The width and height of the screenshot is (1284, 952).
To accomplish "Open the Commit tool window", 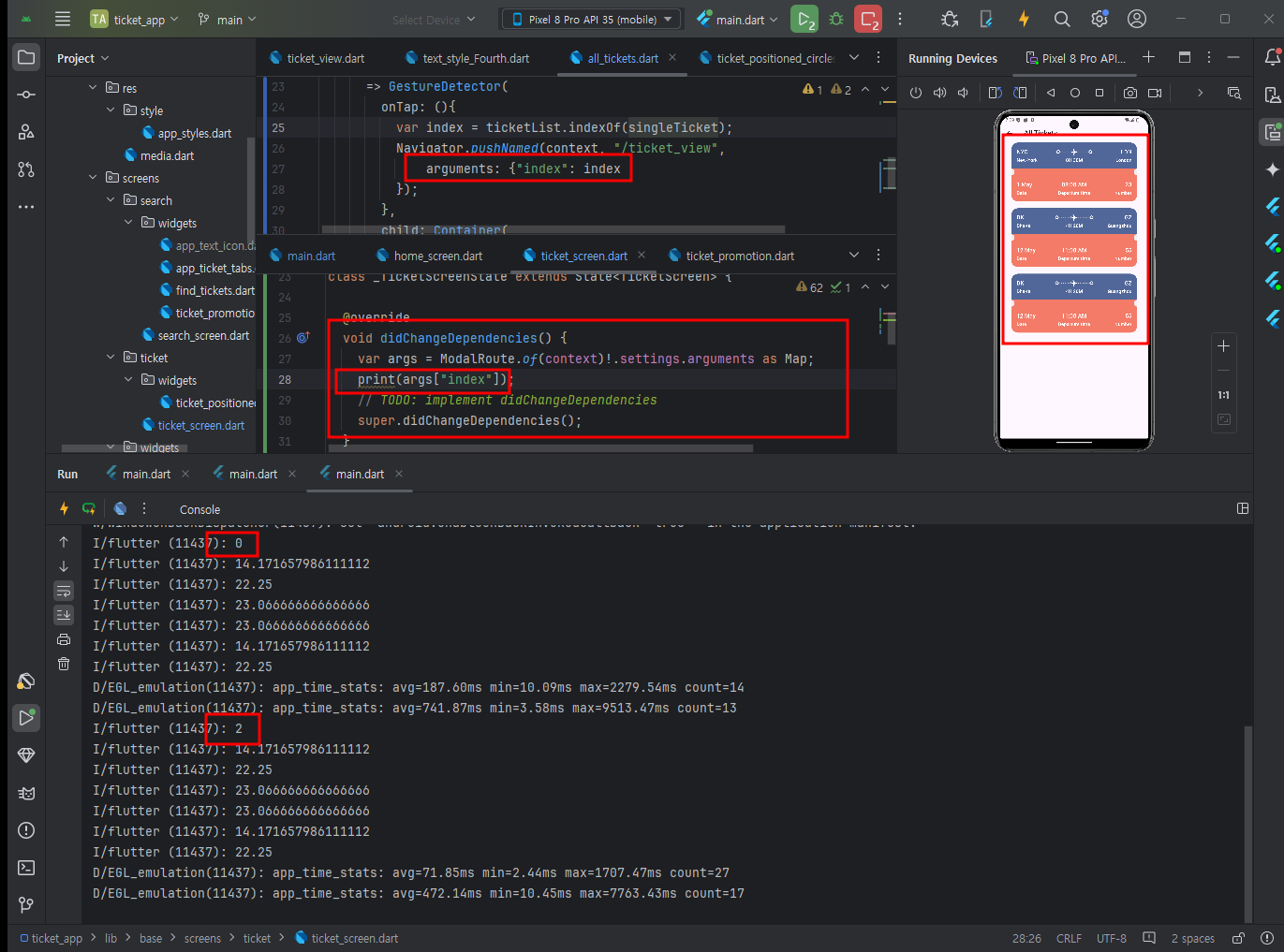I will coord(26,95).
